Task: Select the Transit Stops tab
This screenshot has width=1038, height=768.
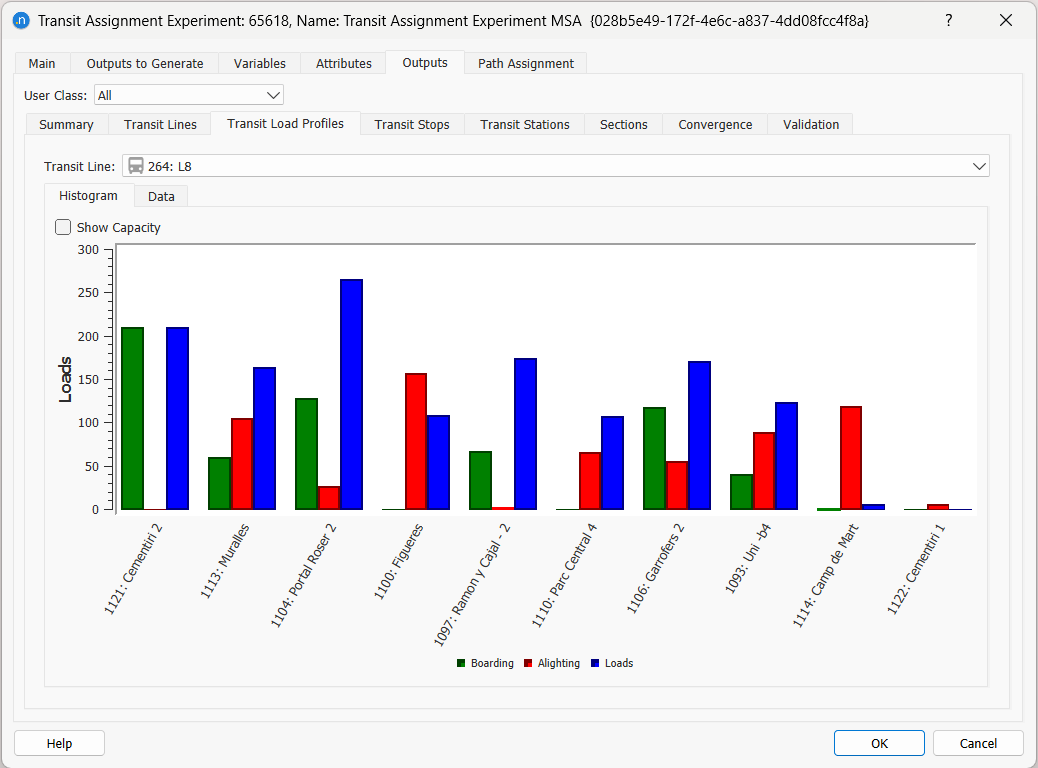Action: click(x=411, y=124)
